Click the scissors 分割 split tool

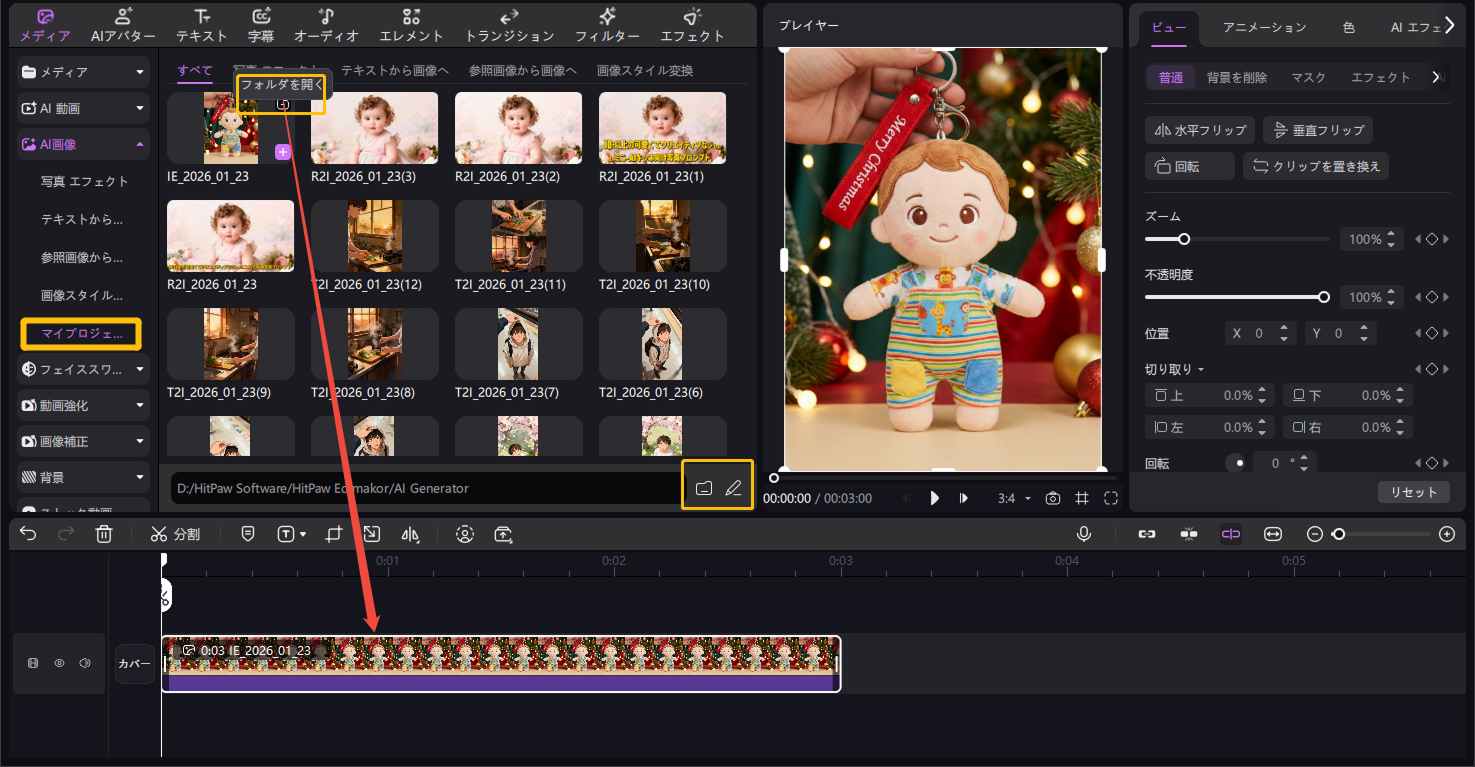[x=176, y=534]
